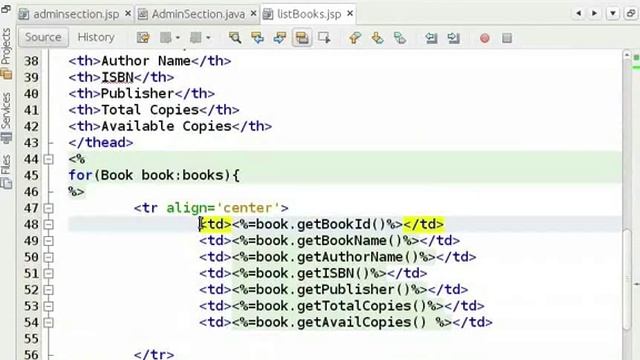Collapse code fold at line 47
The width and height of the screenshot is (640, 360).
click(x=49, y=208)
